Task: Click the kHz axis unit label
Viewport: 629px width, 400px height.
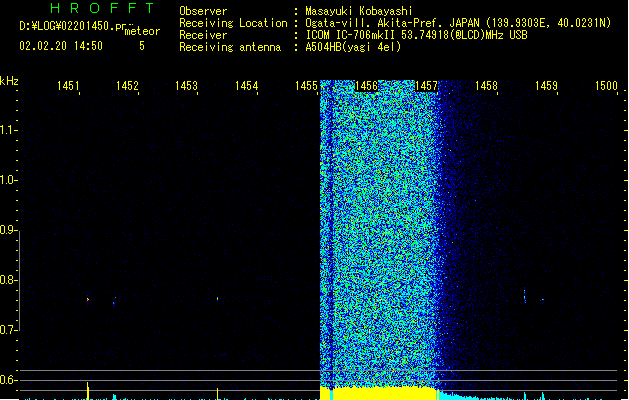Action: 9,81
